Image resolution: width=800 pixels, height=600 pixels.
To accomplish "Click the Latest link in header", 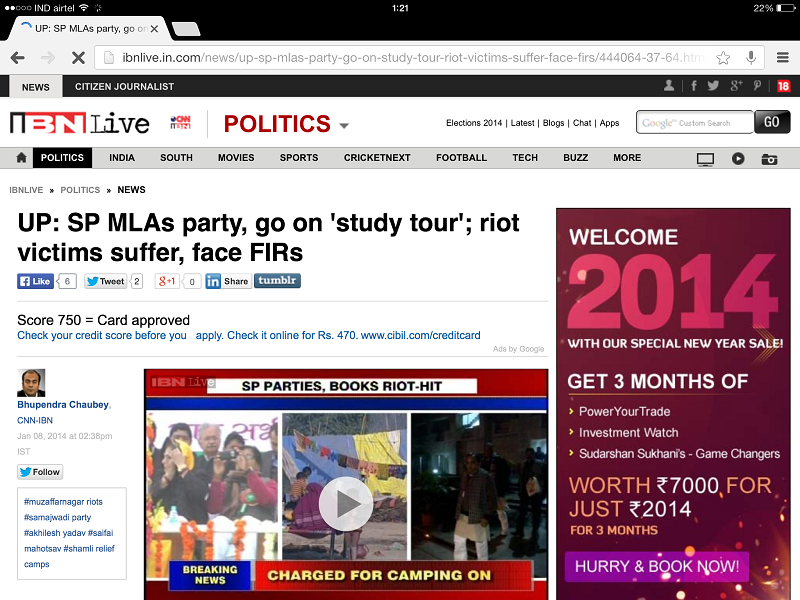I will tap(522, 123).
